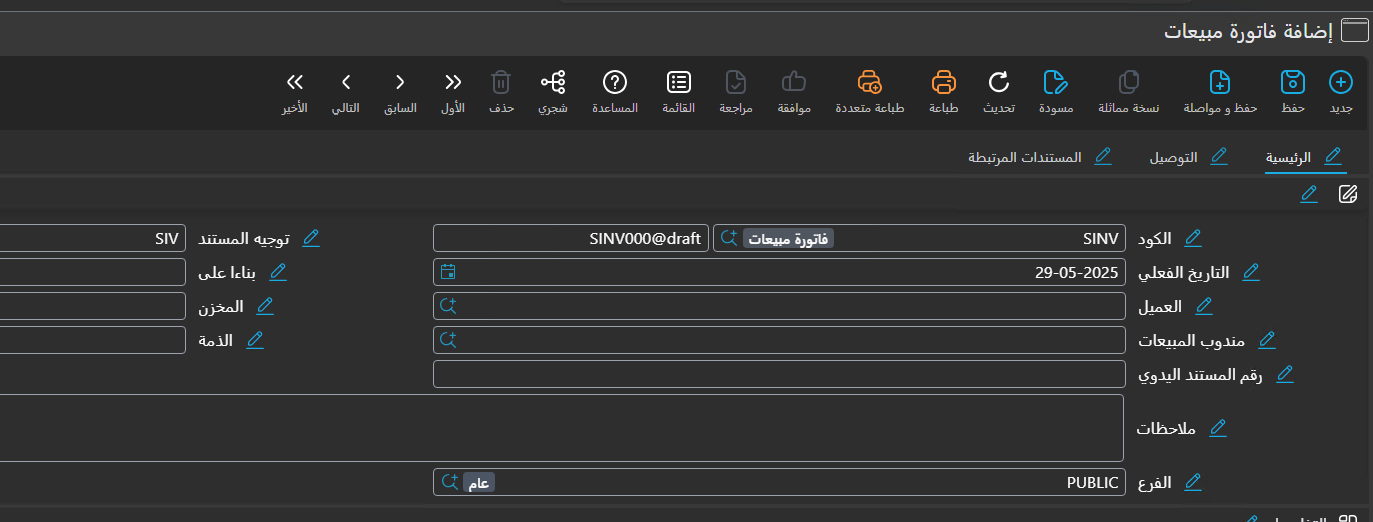Click the شجري (Tree) view icon

tap(552, 82)
